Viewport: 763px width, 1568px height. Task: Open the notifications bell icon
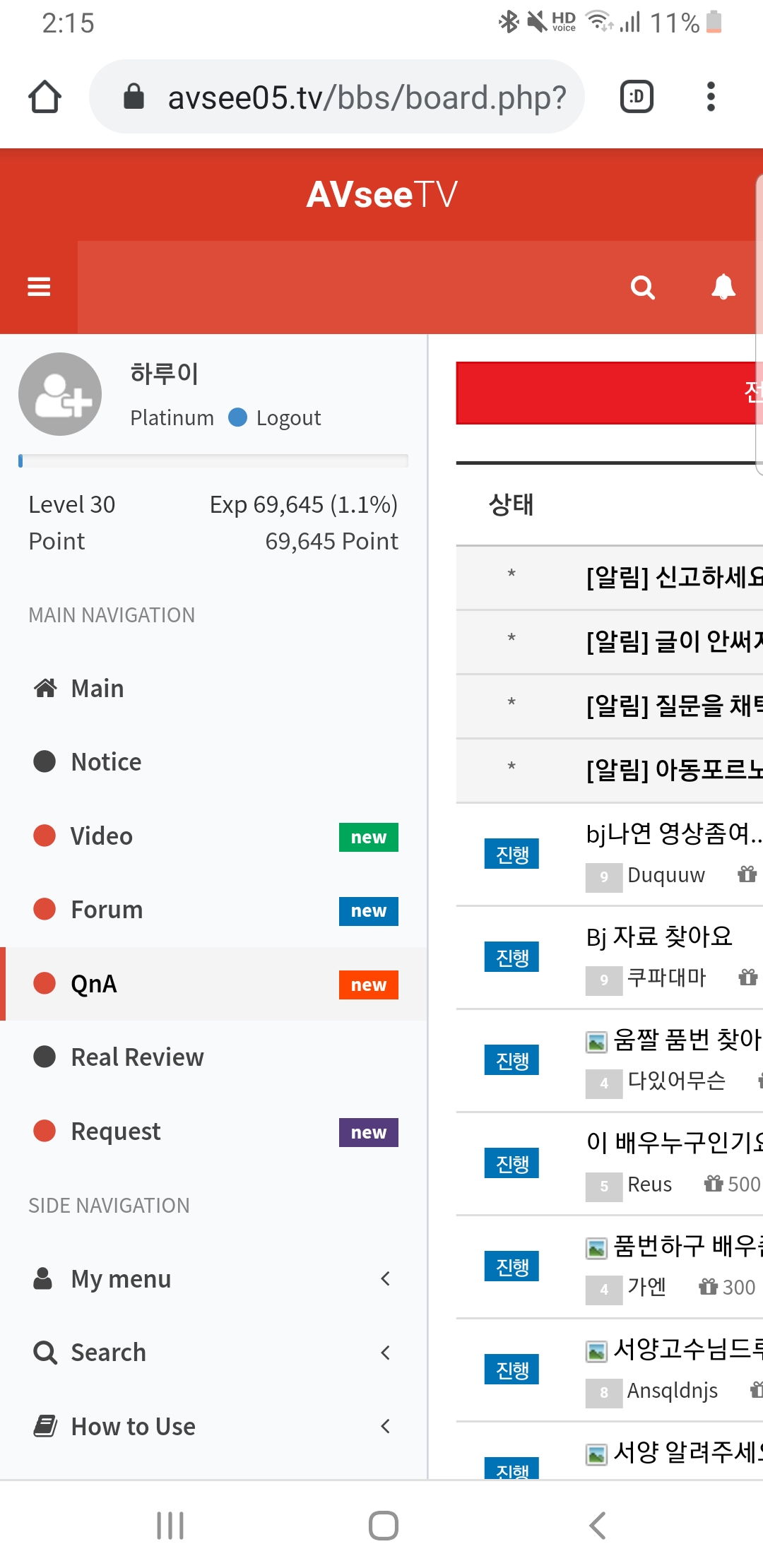[723, 287]
